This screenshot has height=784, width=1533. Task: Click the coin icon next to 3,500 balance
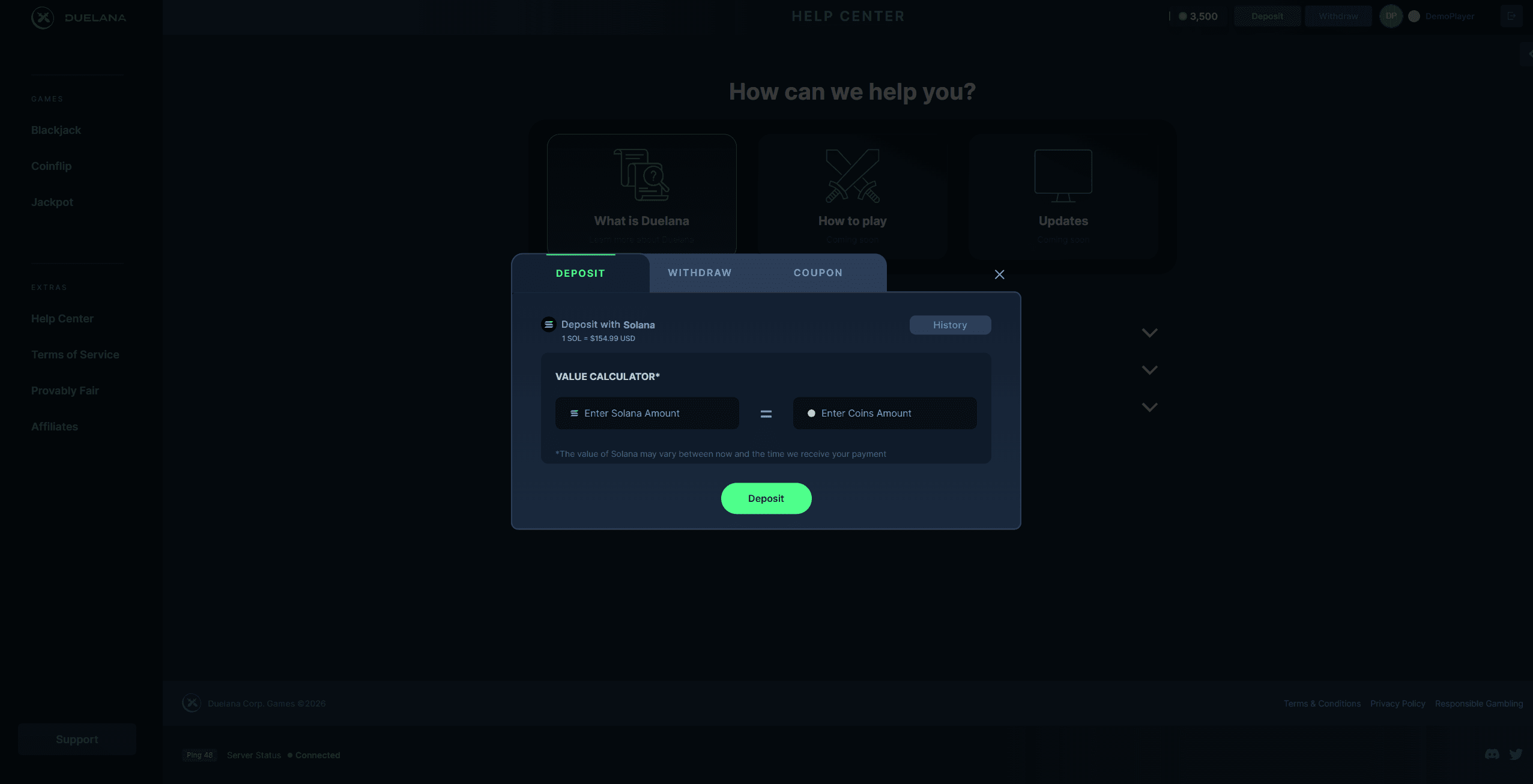tap(1182, 16)
